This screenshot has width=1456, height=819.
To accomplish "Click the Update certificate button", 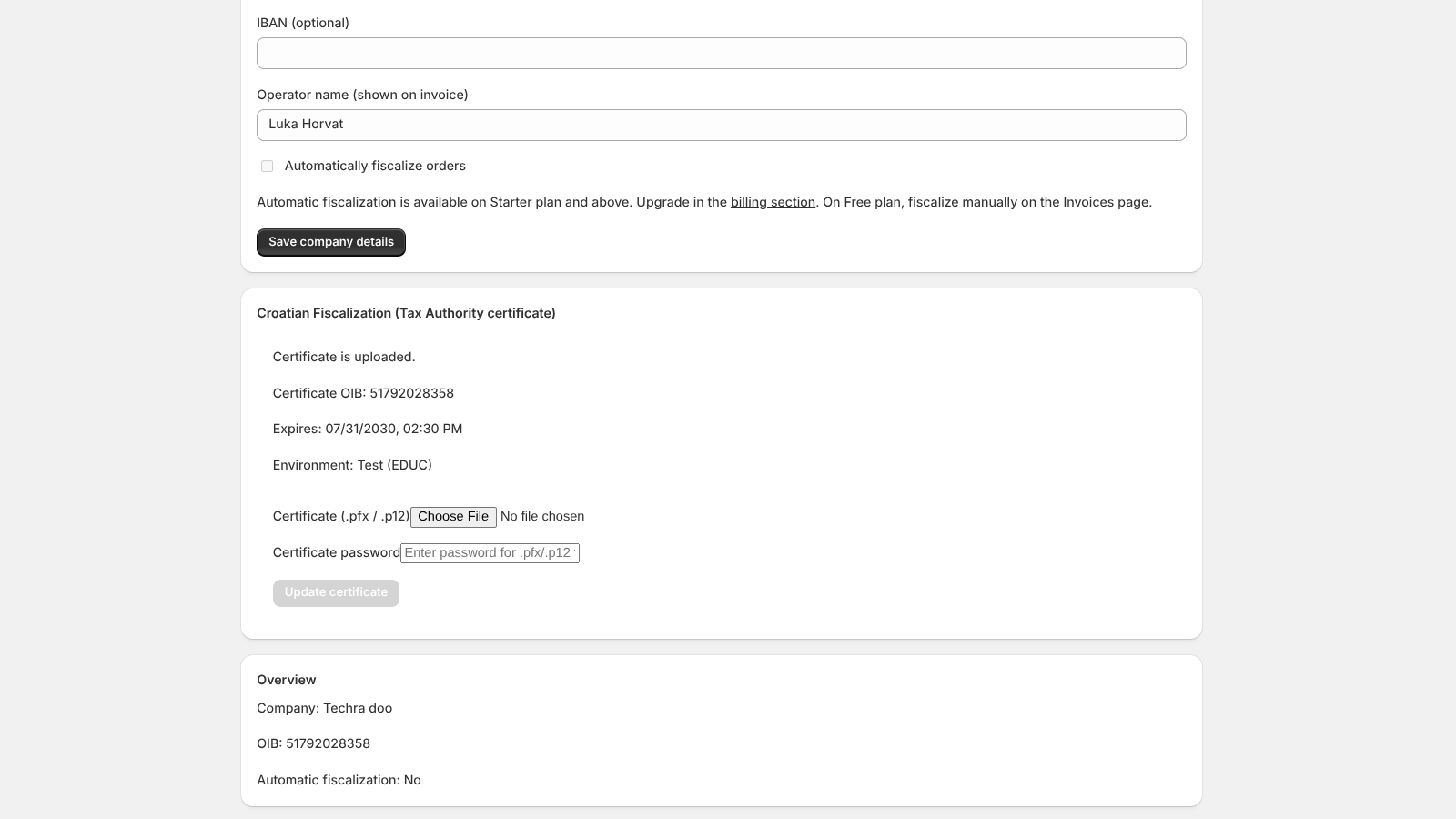I will pos(336,593).
